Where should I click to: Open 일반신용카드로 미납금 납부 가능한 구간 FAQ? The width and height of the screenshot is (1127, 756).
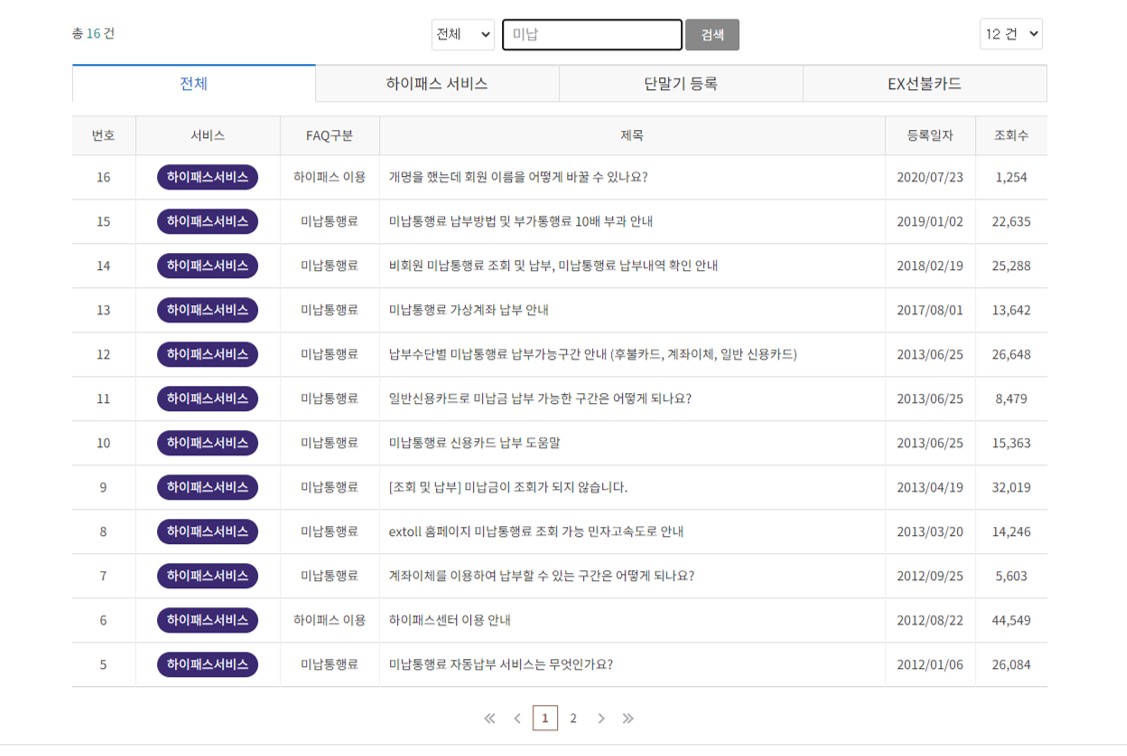[540, 399]
